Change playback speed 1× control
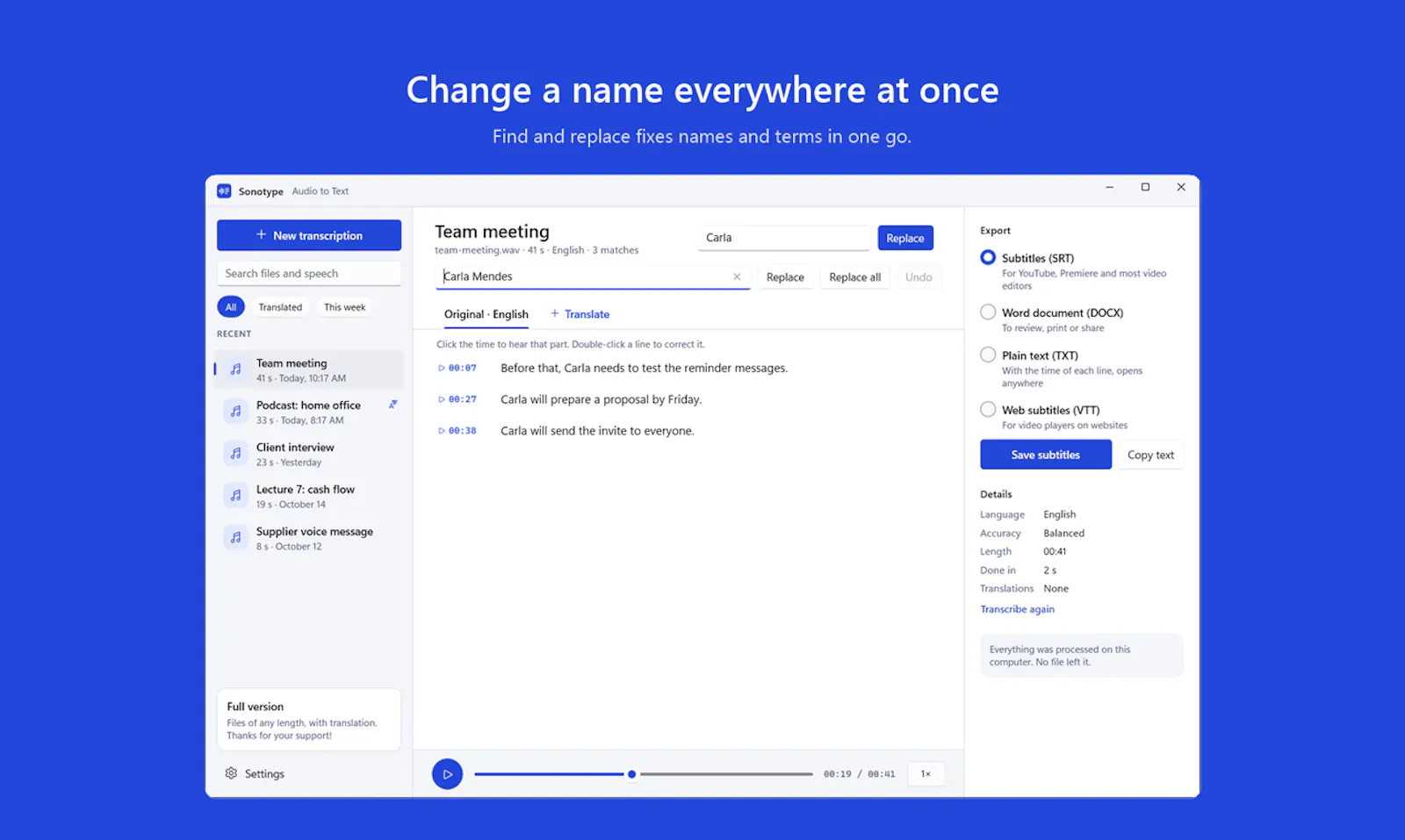This screenshot has width=1405, height=840. pyautogui.click(x=926, y=774)
